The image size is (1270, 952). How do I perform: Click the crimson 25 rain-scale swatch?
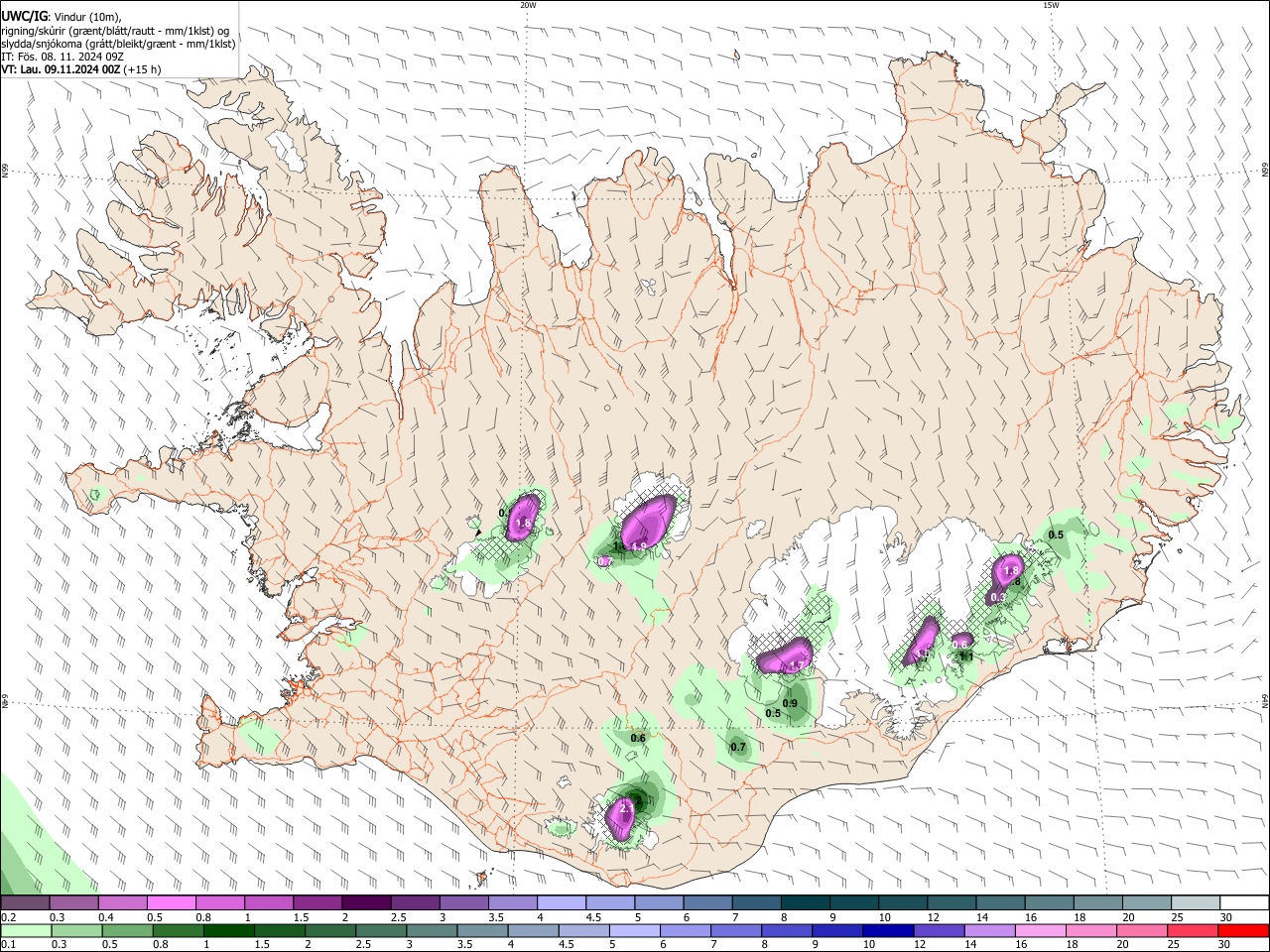(x=1194, y=931)
